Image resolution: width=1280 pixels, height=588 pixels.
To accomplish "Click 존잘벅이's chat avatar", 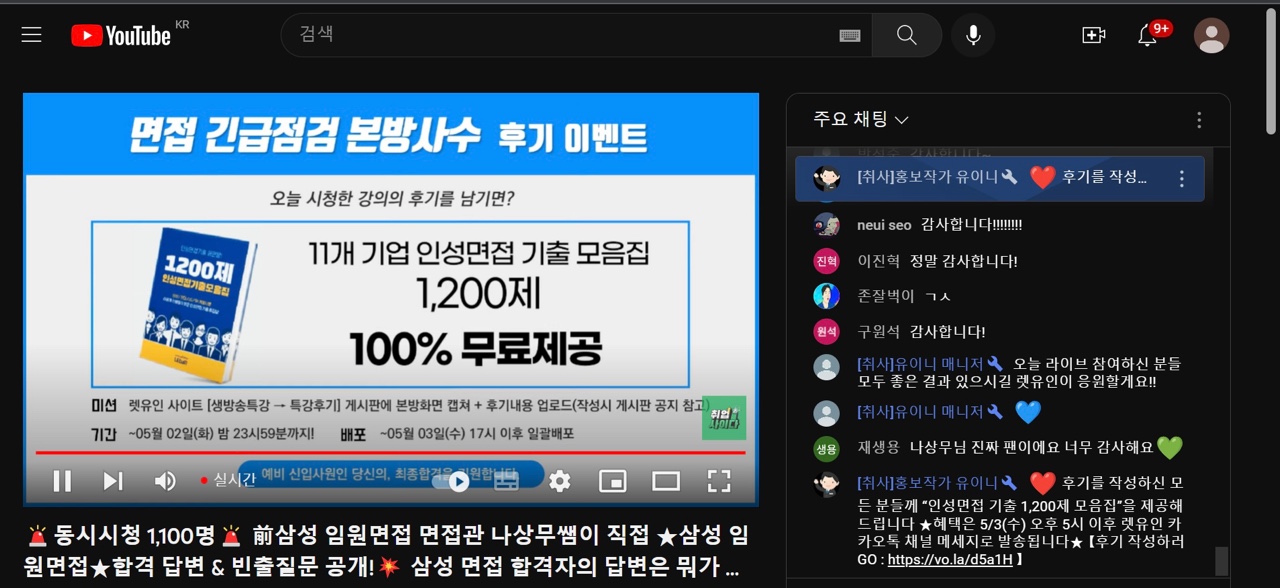I will pos(827,296).
